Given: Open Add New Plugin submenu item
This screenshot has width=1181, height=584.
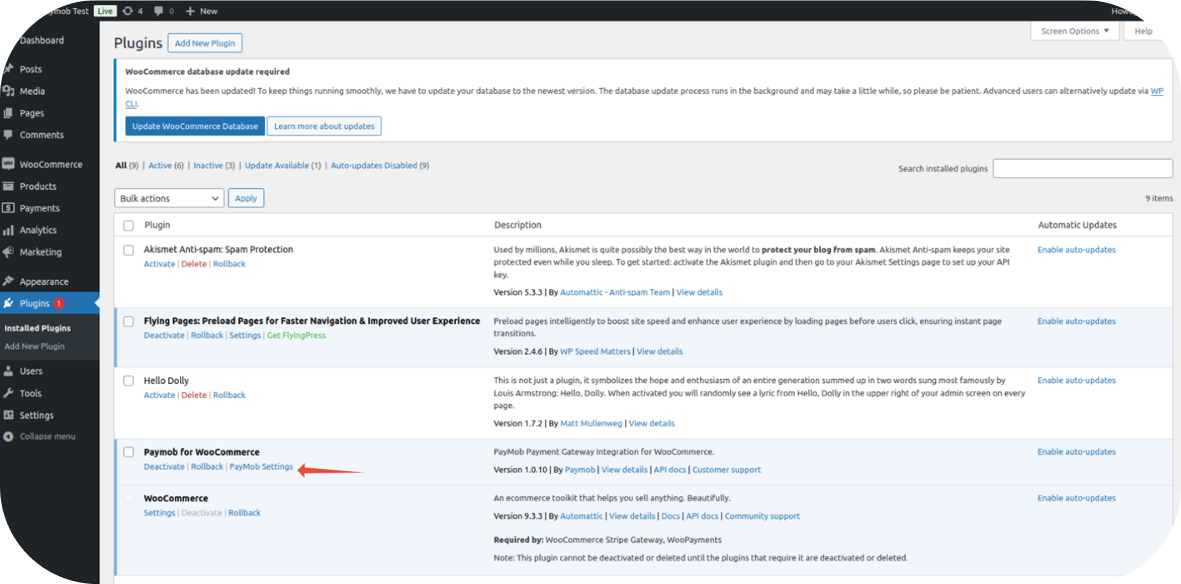Looking at the screenshot, I should coord(35,346).
